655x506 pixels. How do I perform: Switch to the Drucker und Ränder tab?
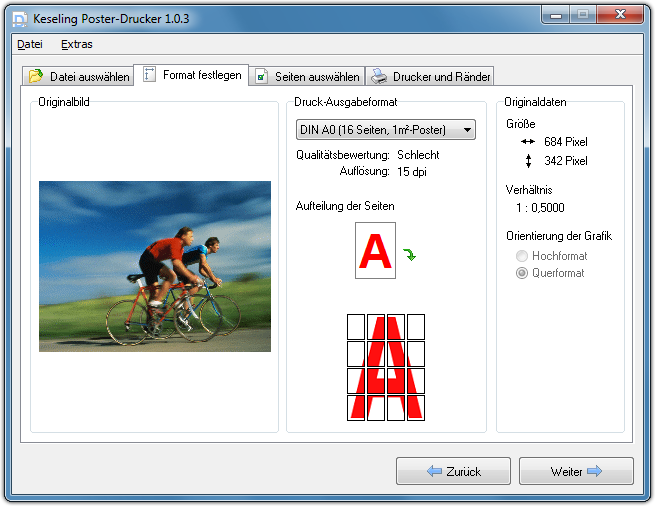(x=430, y=76)
